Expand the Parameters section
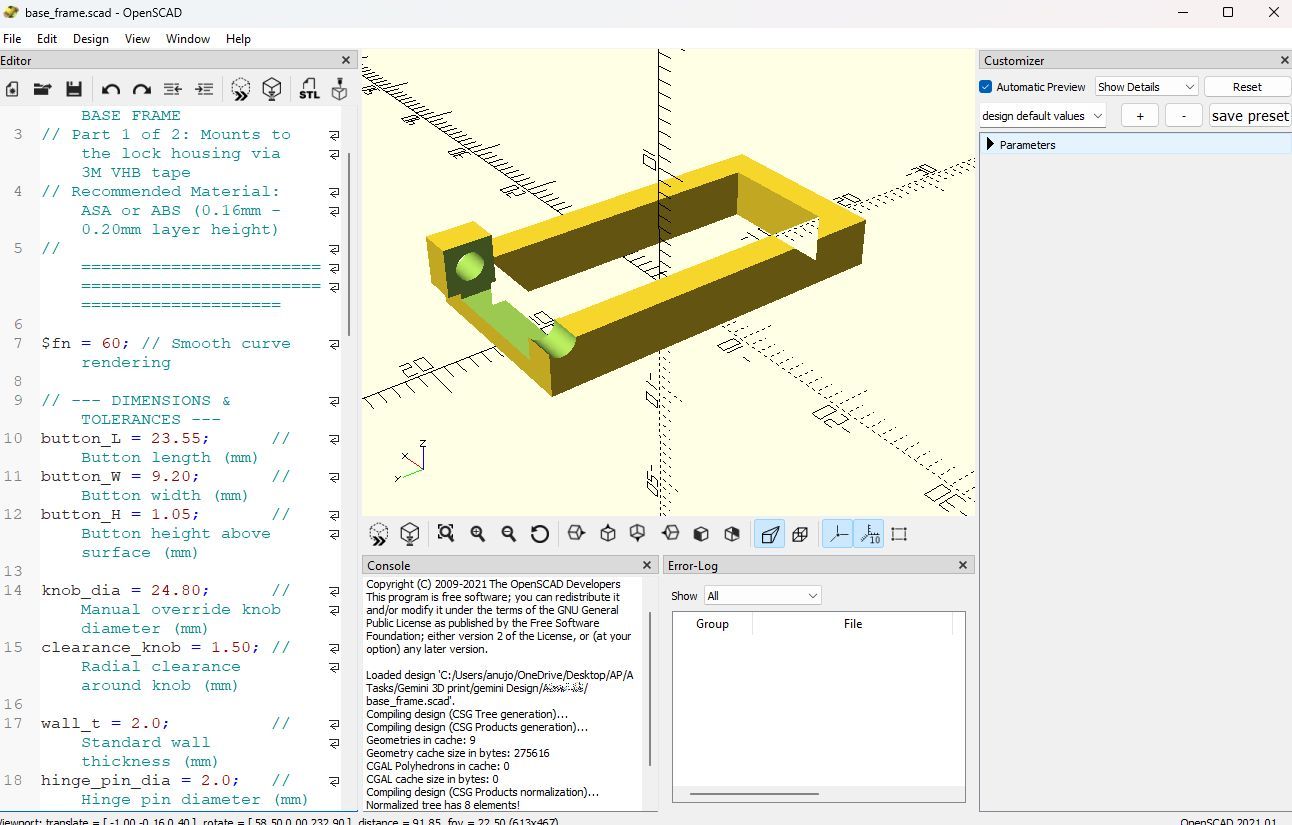Screen dimensions: 1292x825 tap(990, 145)
